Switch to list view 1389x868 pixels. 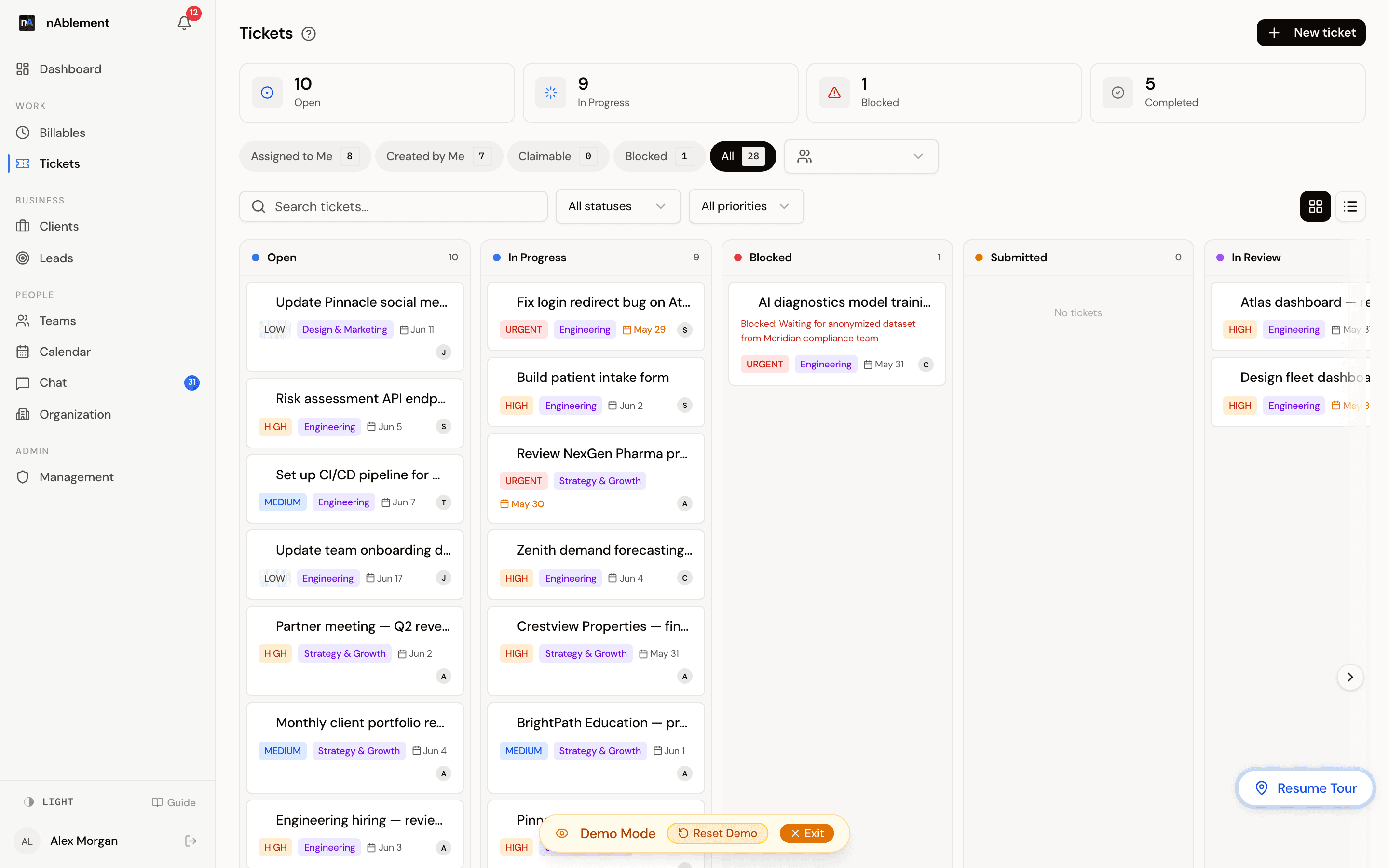pos(1350,206)
